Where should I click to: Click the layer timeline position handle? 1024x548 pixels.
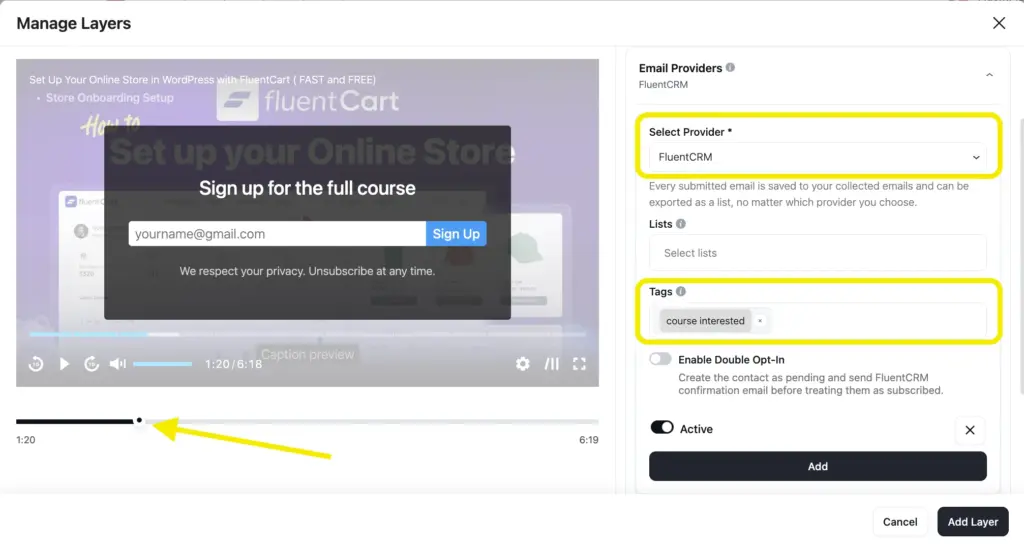pyautogui.click(x=139, y=421)
